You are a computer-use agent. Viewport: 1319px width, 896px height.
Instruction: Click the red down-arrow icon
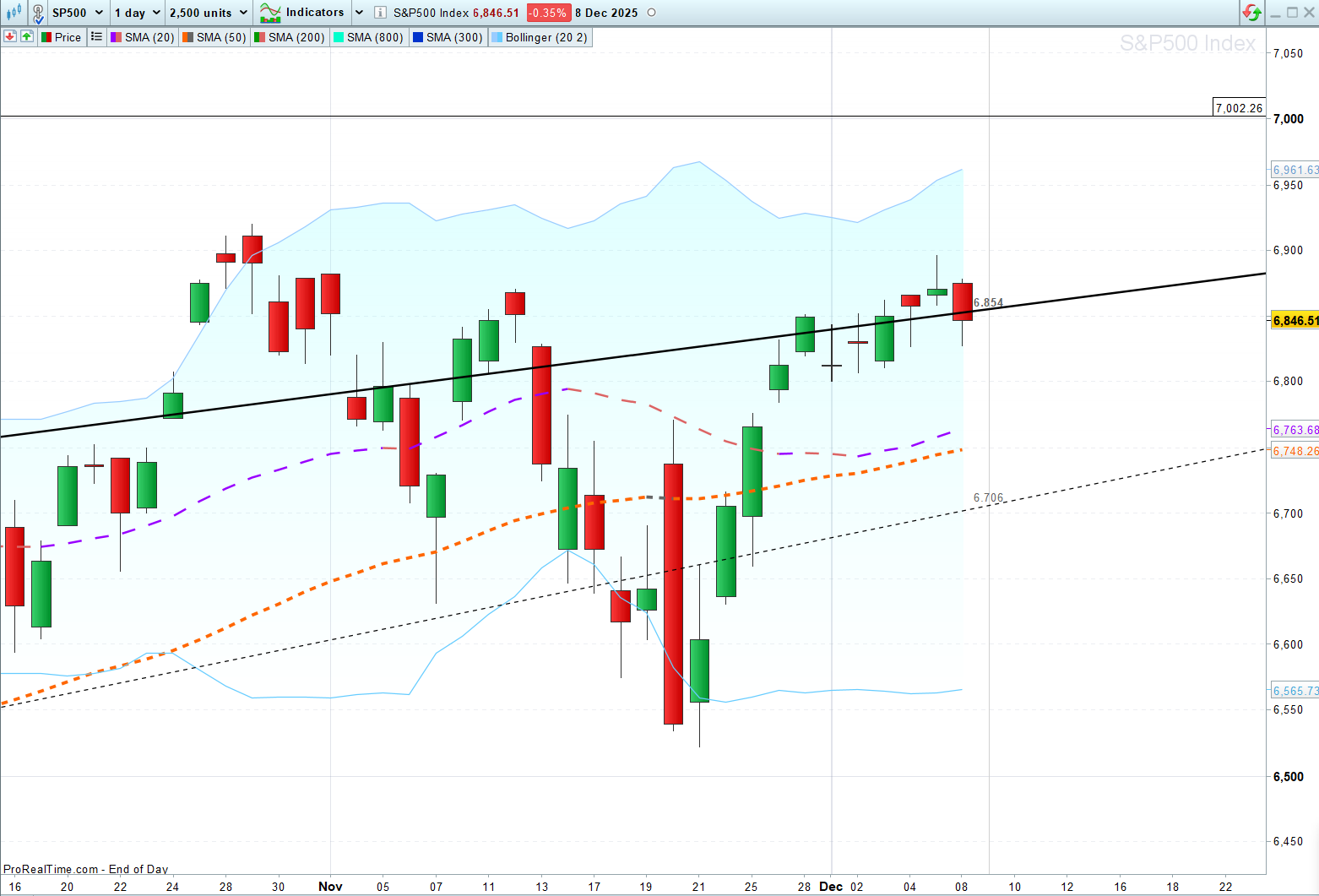(10, 37)
